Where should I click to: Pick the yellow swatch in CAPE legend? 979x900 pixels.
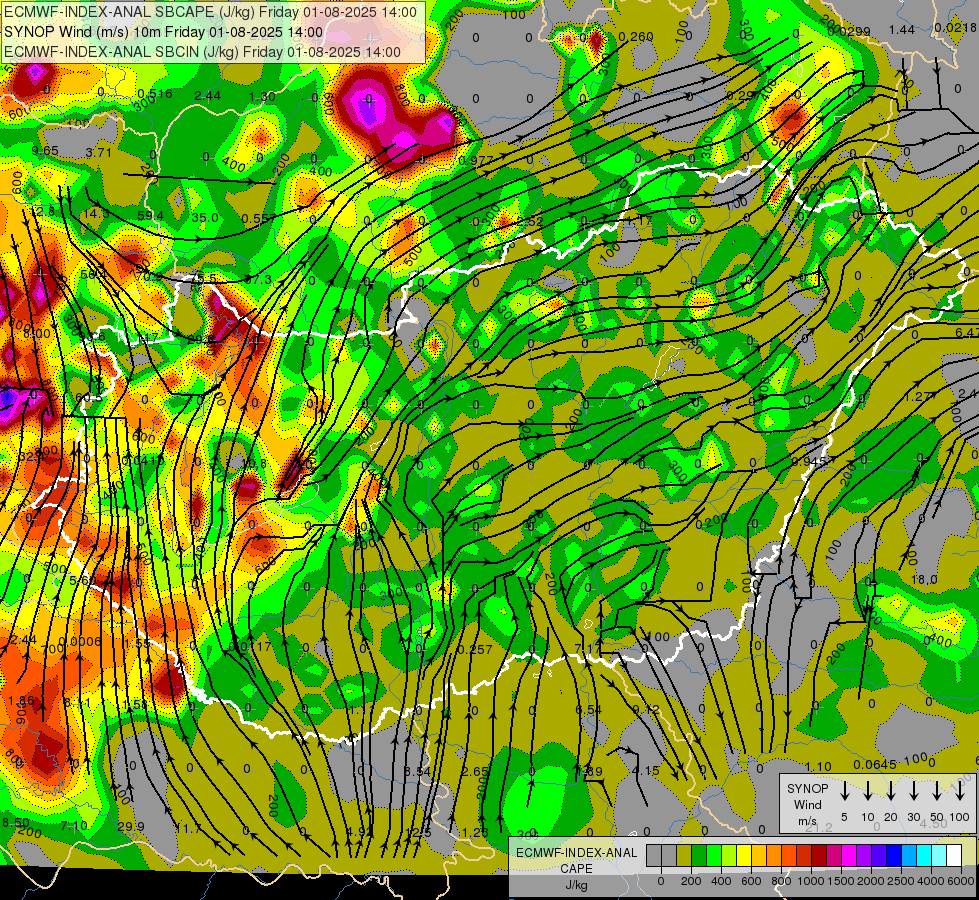(744, 855)
